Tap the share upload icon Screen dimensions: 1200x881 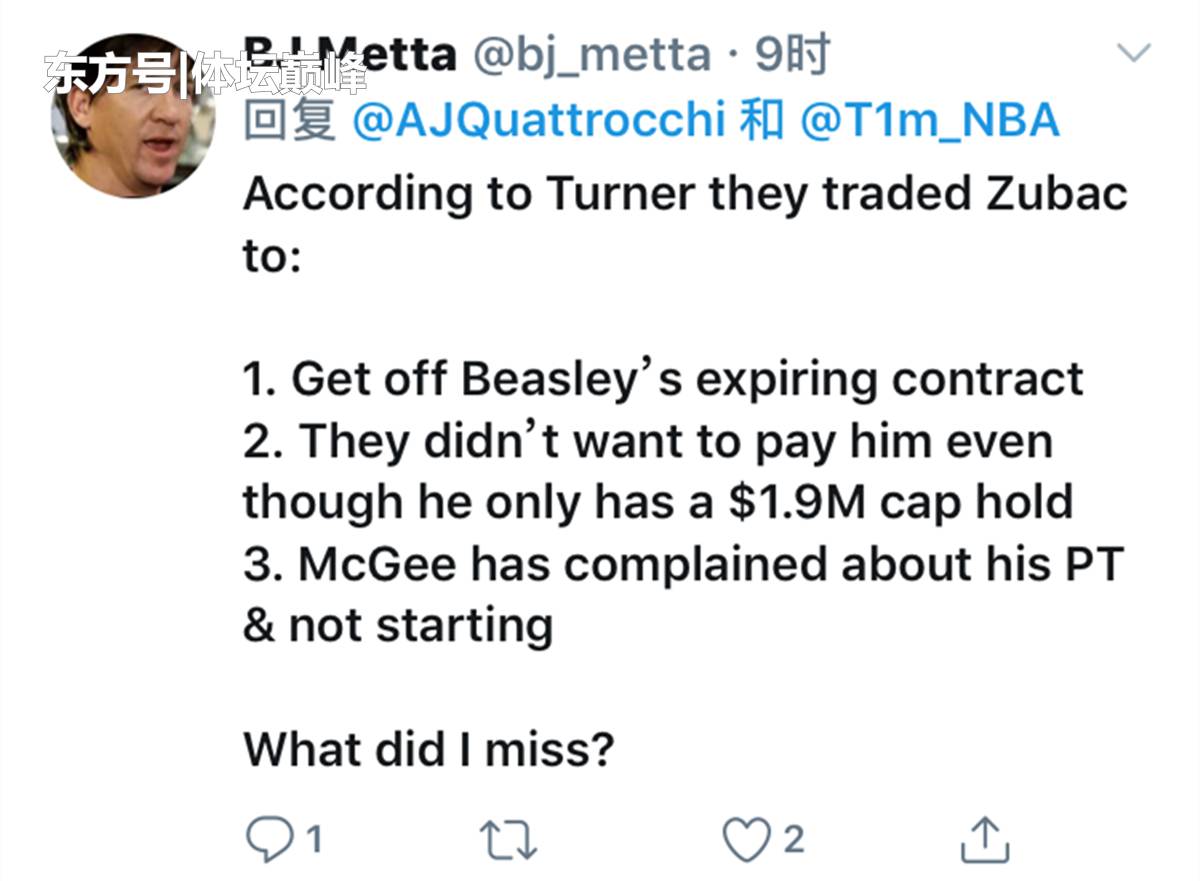coord(981,838)
